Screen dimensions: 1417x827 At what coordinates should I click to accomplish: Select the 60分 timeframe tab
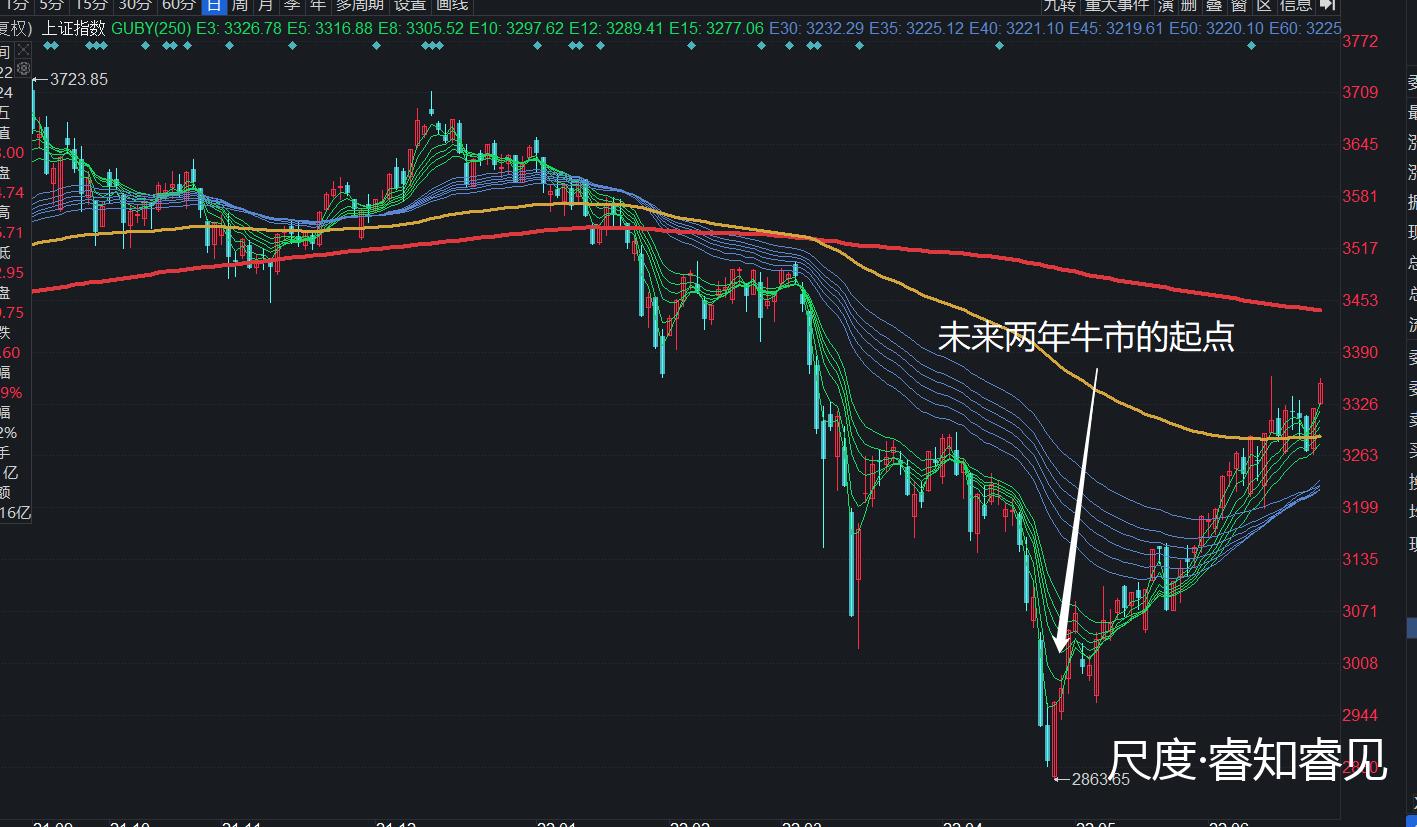point(178,5)
